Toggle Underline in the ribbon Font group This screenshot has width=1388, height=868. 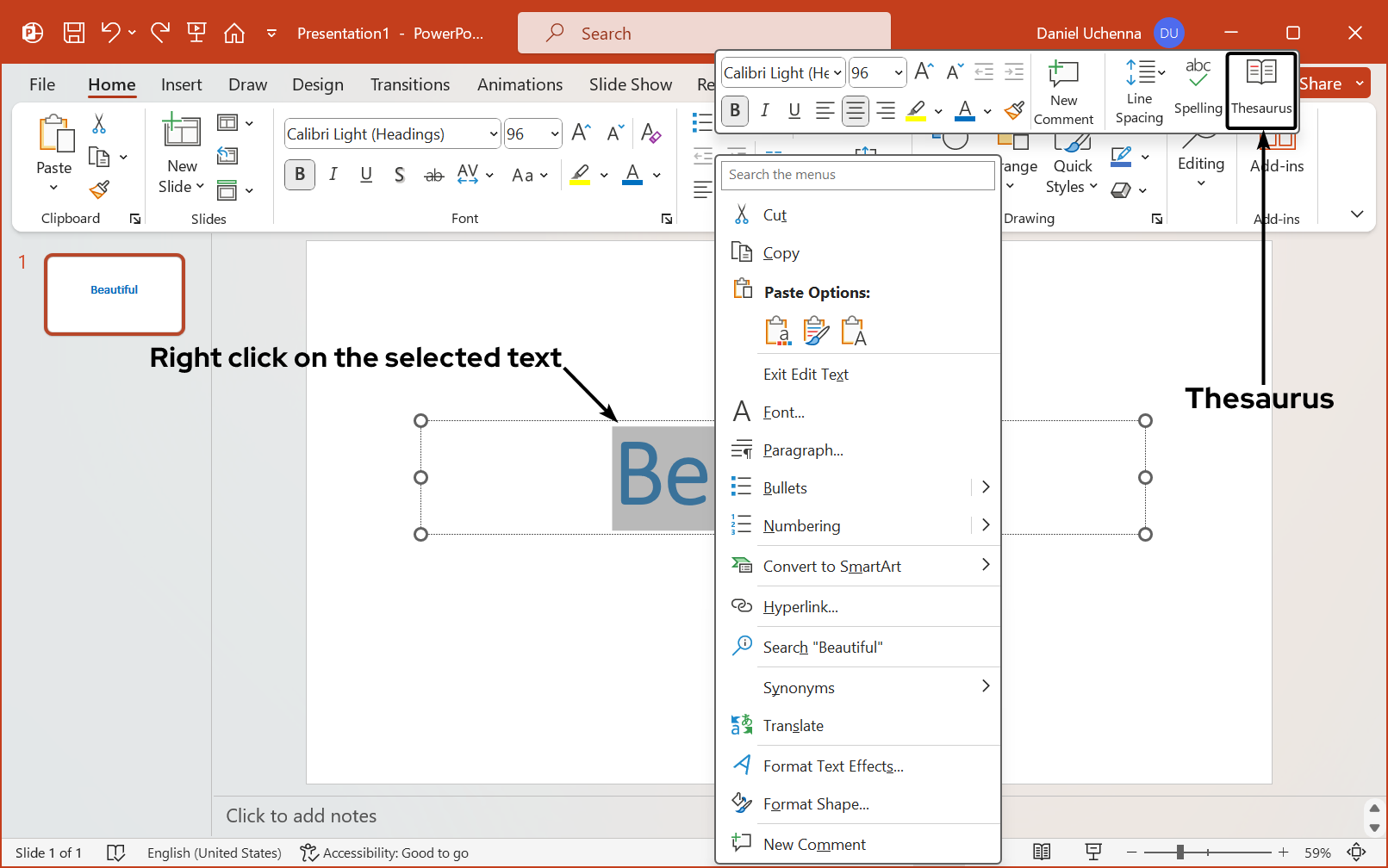(x=366, y=175)
